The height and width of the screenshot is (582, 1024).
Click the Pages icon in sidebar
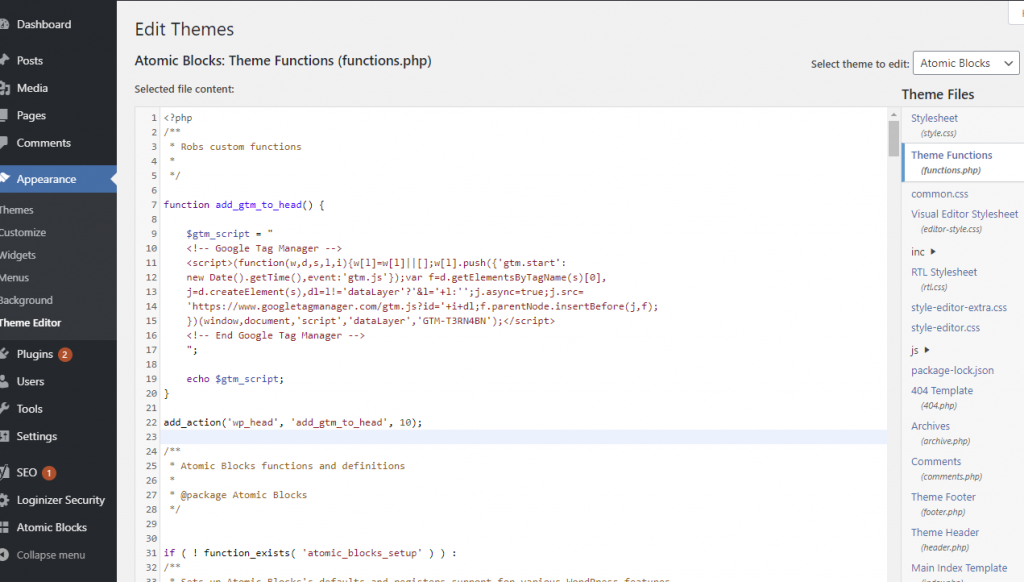point(4,116)
